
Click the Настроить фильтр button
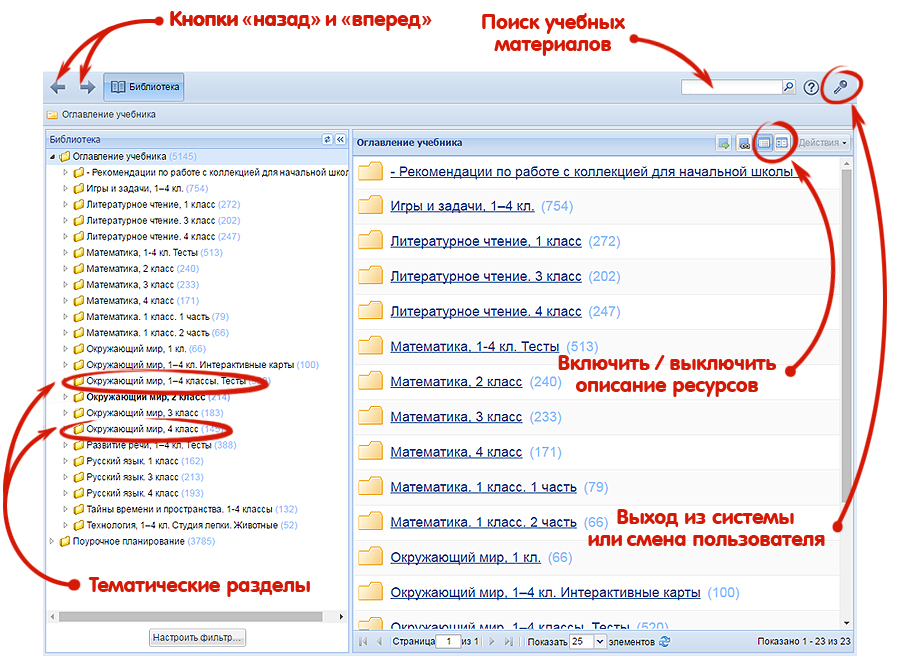click(x=197, y=637)
